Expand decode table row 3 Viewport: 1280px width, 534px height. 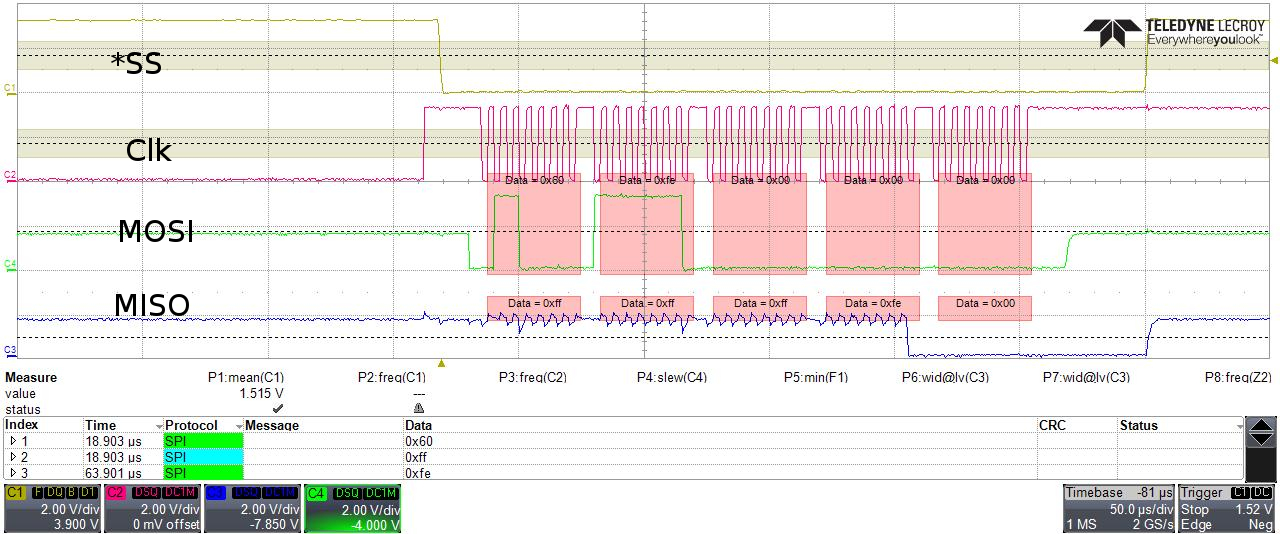12,473
